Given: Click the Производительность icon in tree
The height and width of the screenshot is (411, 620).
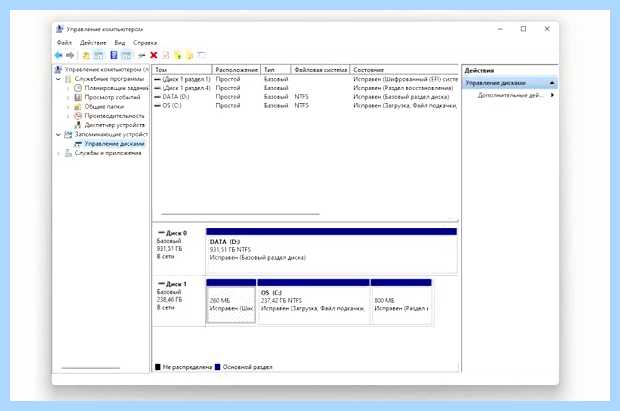Looking at the screenshot, I should coord(78,116).
